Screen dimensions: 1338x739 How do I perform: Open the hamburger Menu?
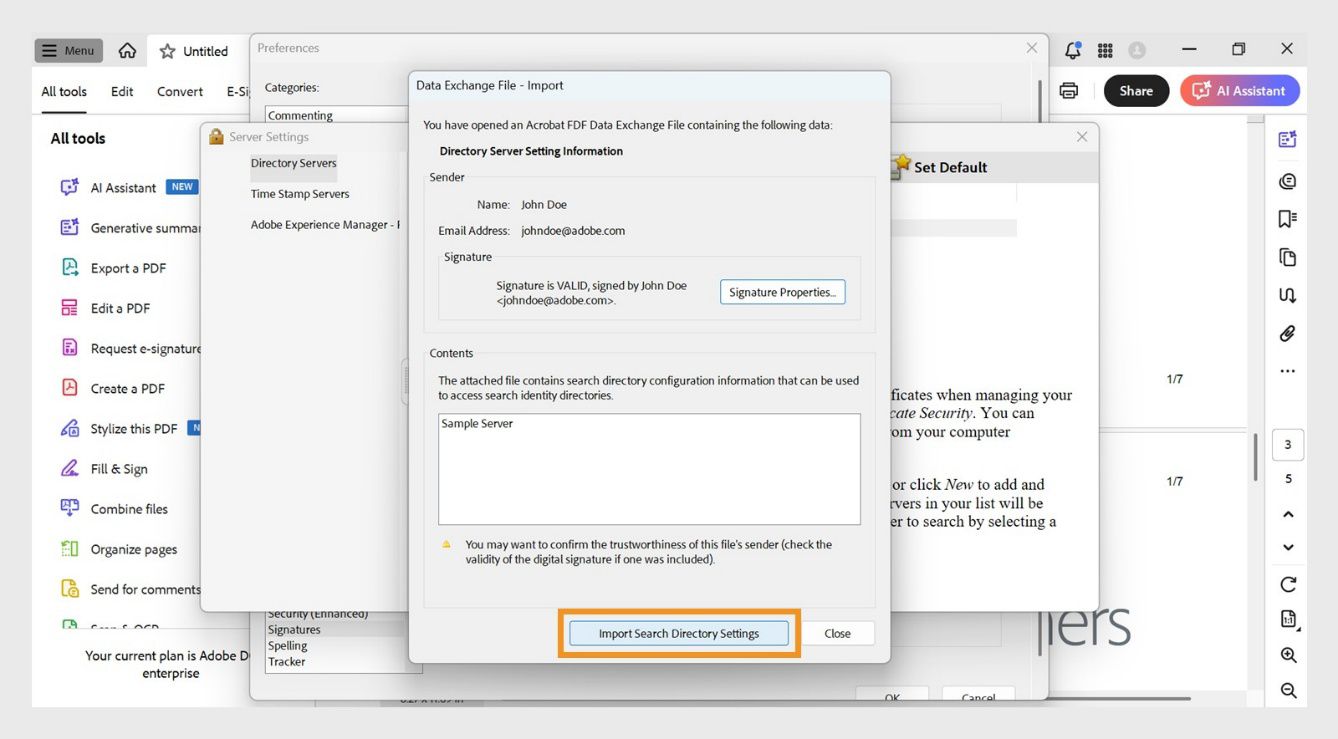click(68, 49)
